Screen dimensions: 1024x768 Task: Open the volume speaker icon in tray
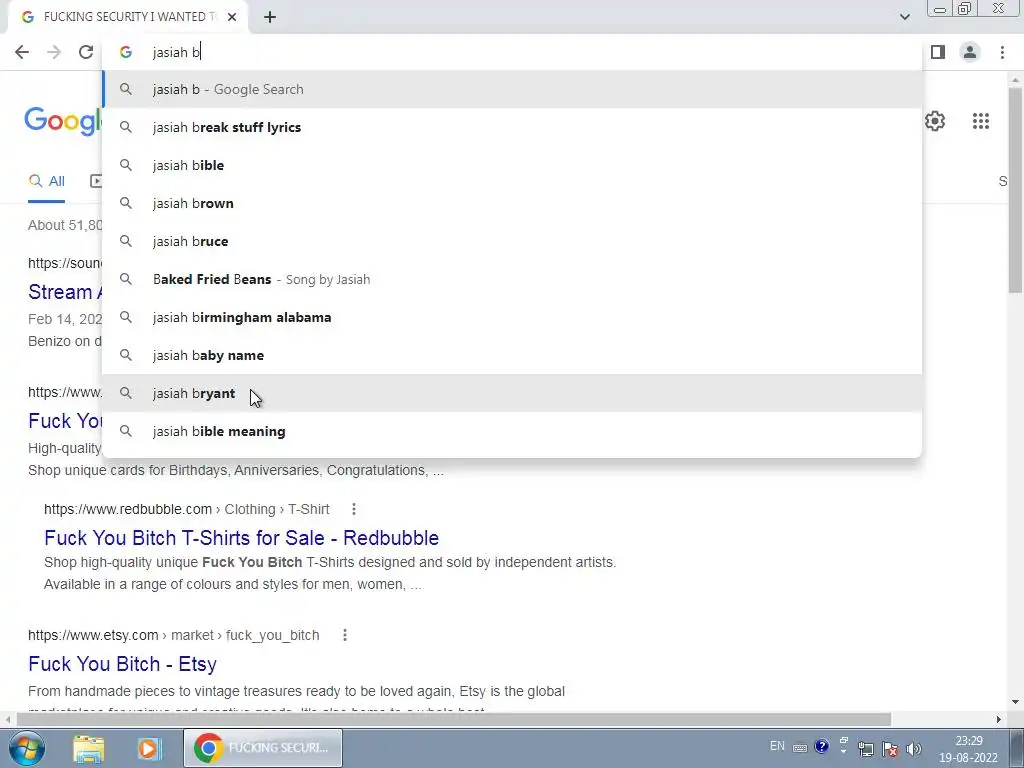914,748
